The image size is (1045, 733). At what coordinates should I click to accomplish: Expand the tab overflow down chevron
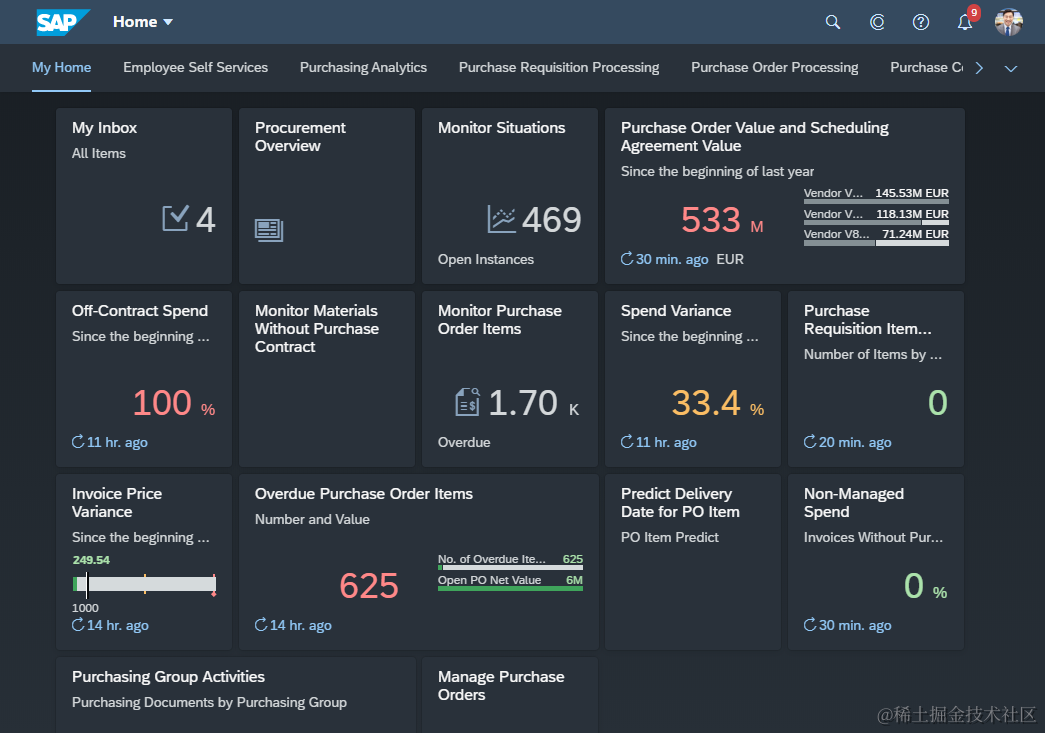[x=1011, y=68]
